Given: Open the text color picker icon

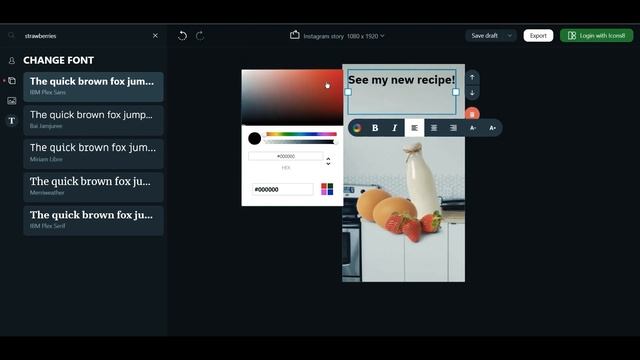Looking at the screenshot, I should tap(357, 128).
